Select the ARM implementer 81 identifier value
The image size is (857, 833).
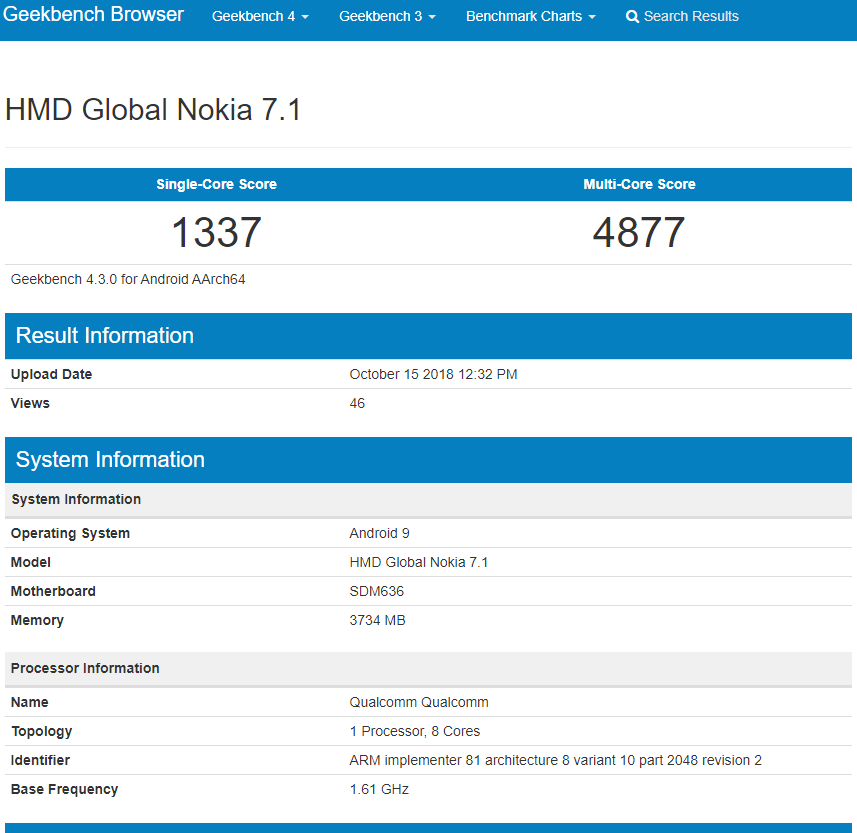(555, 760)
